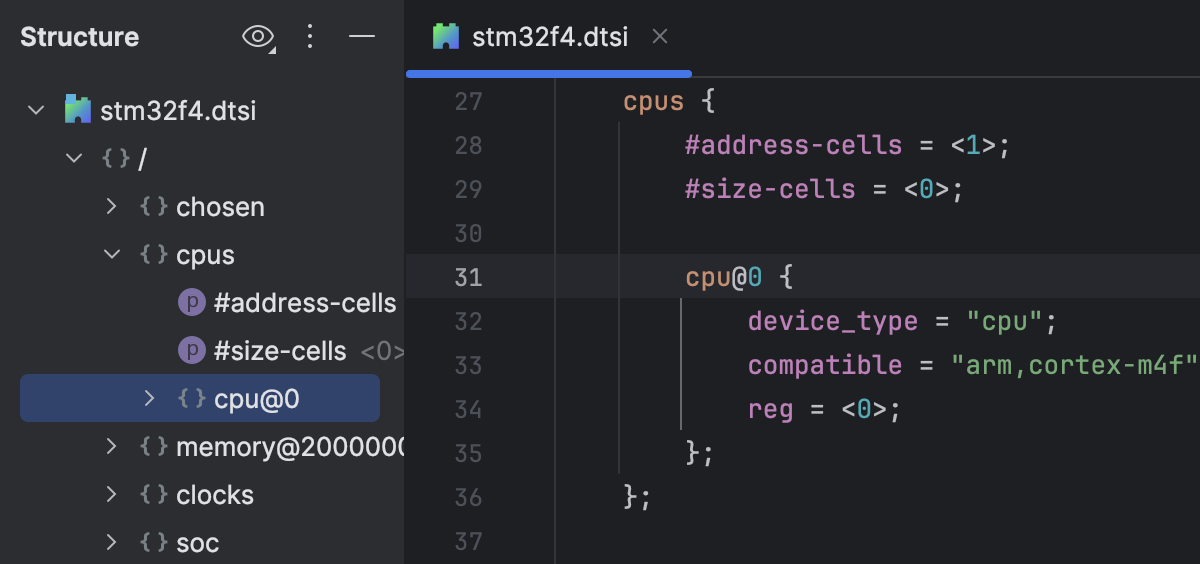
Task: Open the Structure view options eye icon
Action: (x=258, y=37)
